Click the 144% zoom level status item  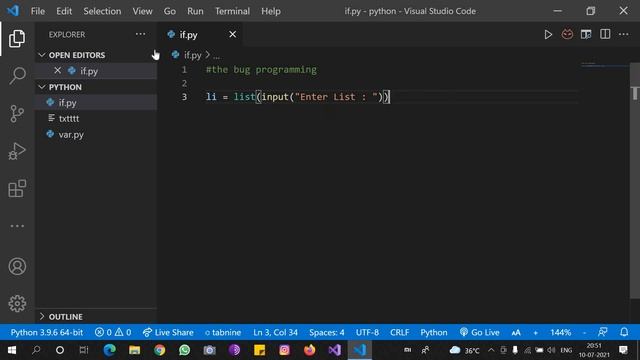[560, 332]
